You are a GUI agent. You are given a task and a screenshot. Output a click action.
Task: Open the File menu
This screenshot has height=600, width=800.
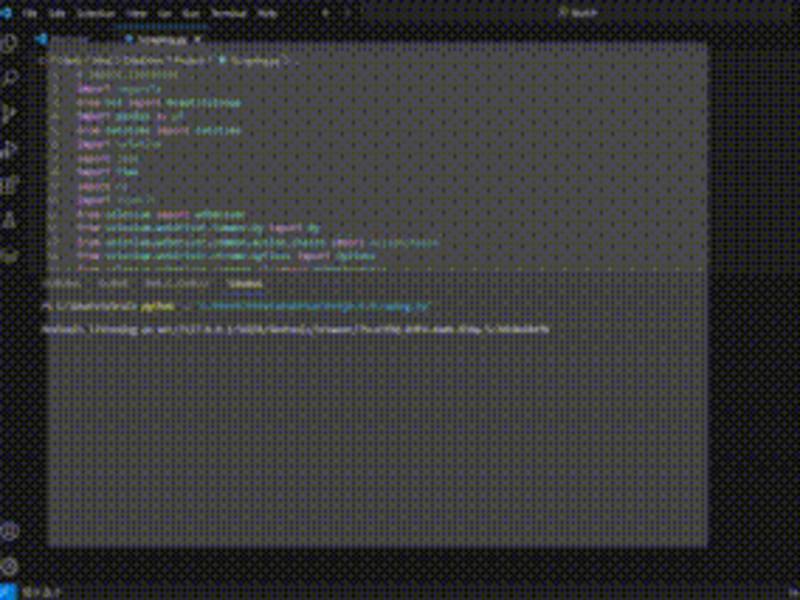coord(30,13)
